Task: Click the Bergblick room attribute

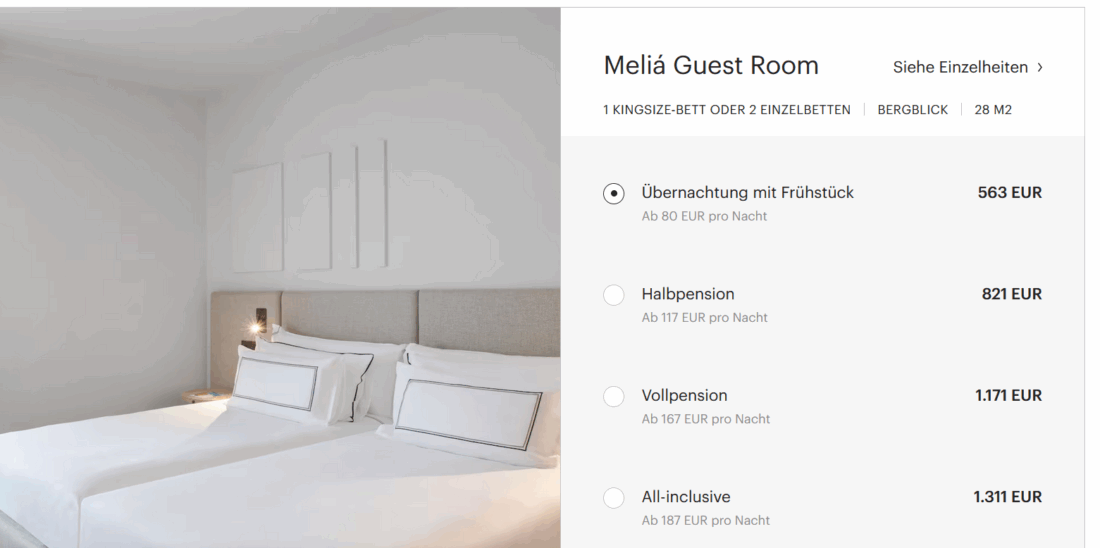Action: coord(912,110)
